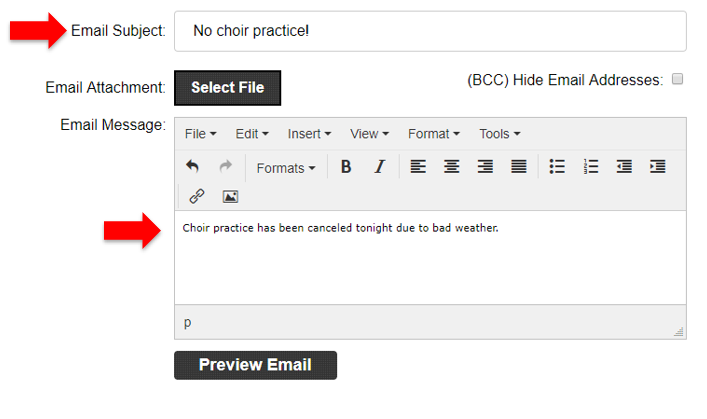Toggle bold text formatting
The image size is (707, 419).
(346, 167)
